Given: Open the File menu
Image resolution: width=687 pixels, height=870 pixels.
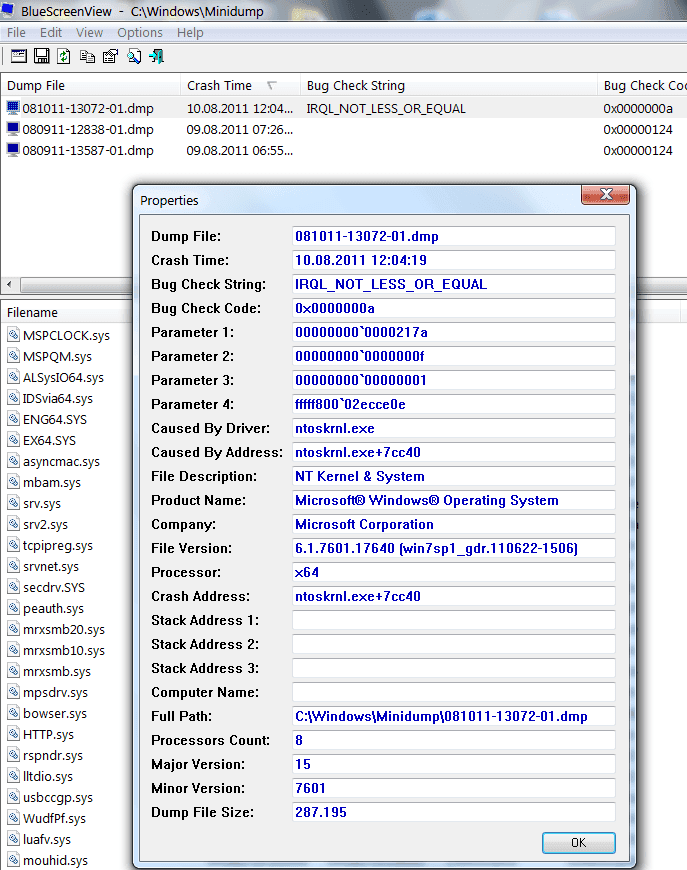Looking at the screenshot, I should 16,33.
